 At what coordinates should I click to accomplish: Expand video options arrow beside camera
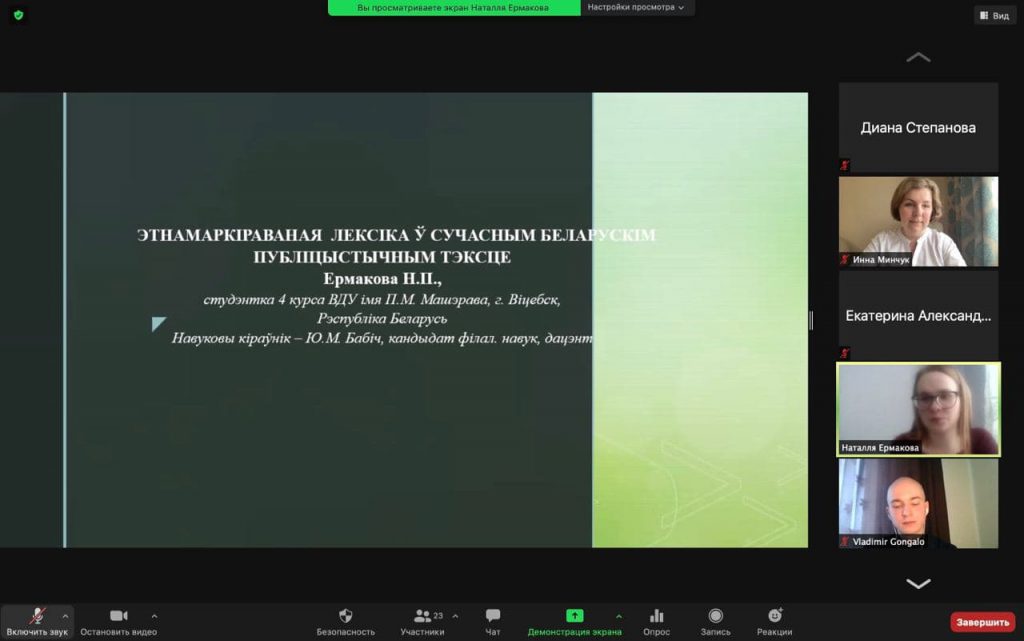click(x=154, y=616)
